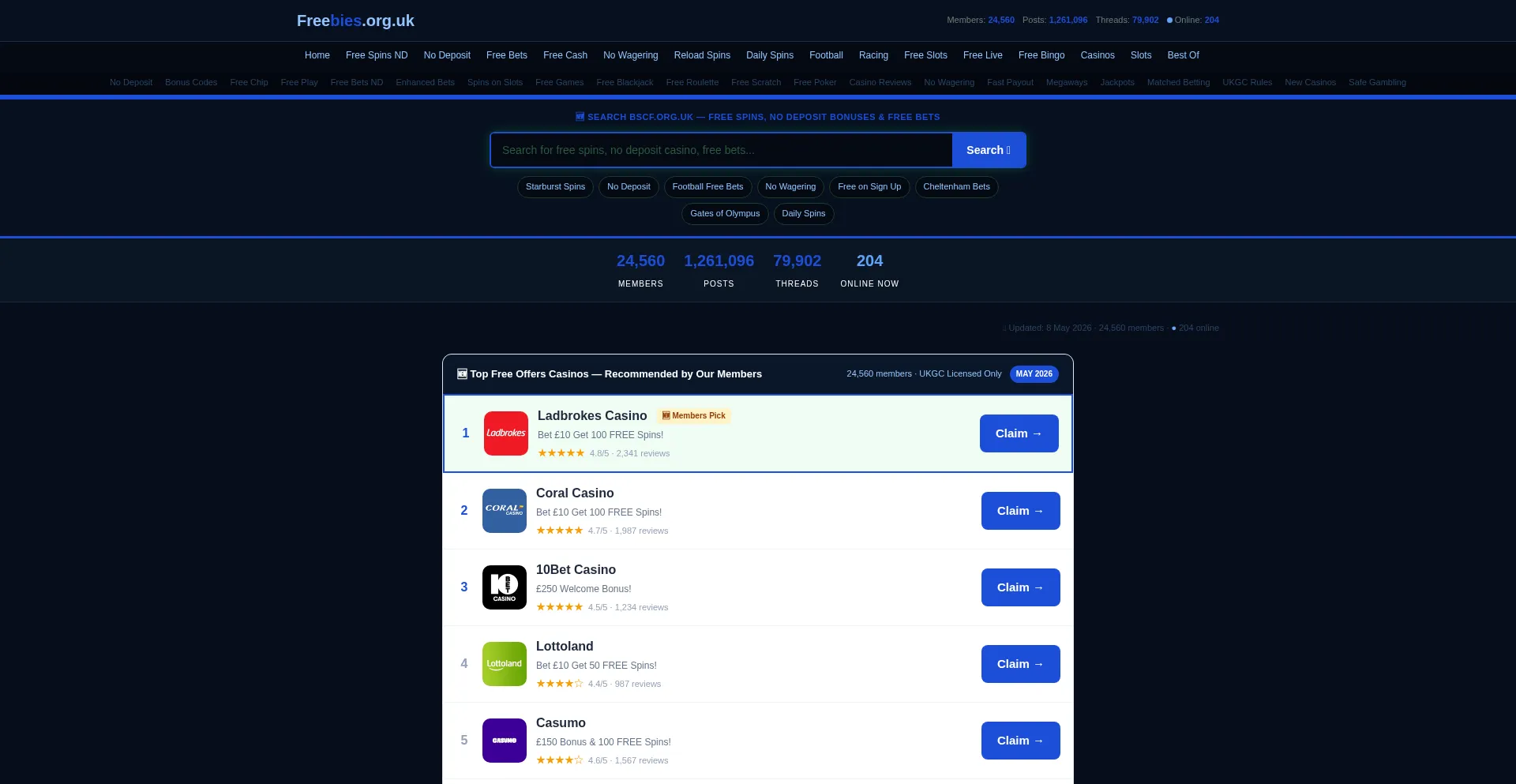Focus the free spins search field
Image resolution: width=1516 pixels, height=784 pixels.
tap(721, 150)
